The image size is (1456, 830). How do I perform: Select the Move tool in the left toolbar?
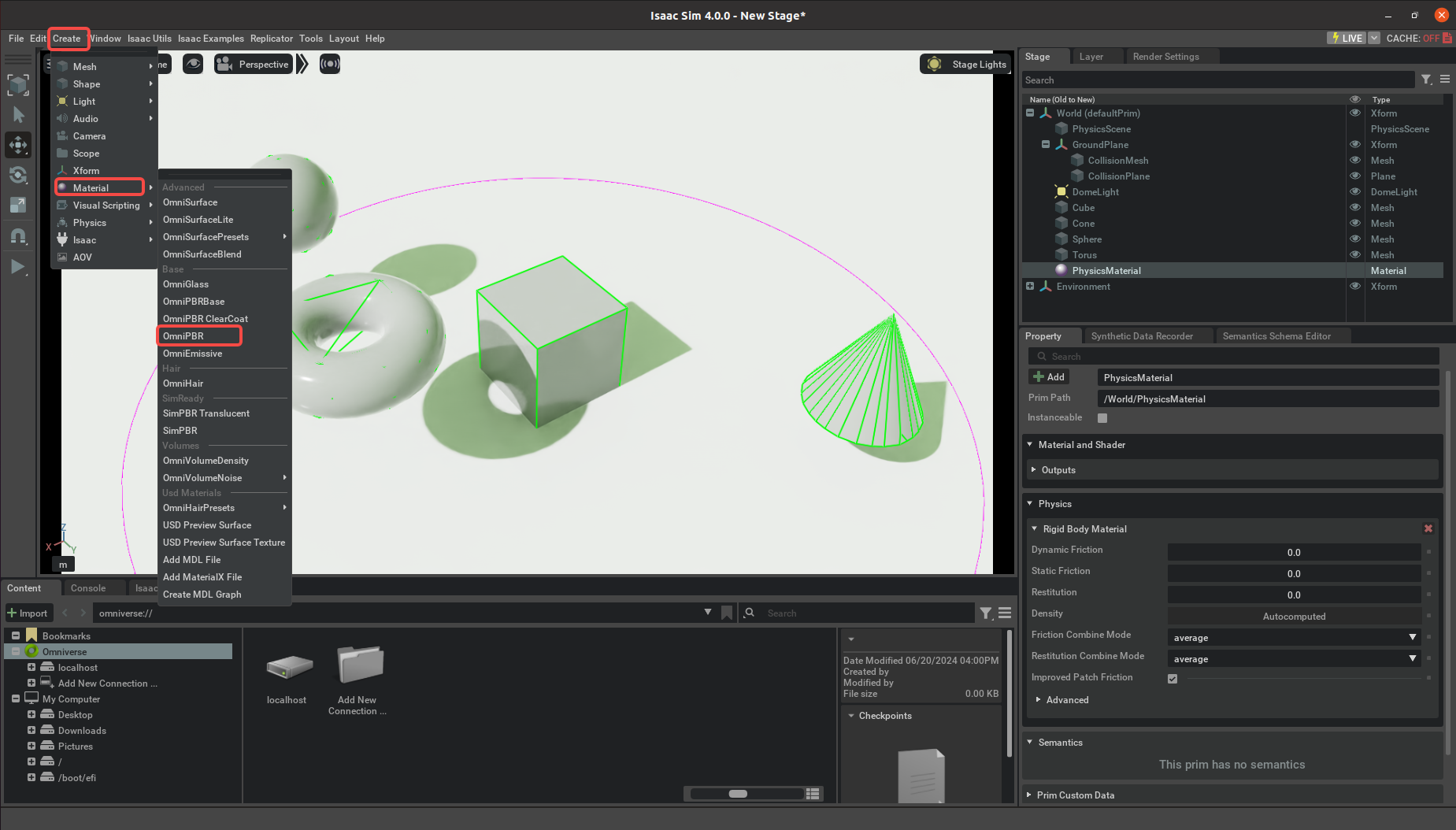(x=18, y=145)
